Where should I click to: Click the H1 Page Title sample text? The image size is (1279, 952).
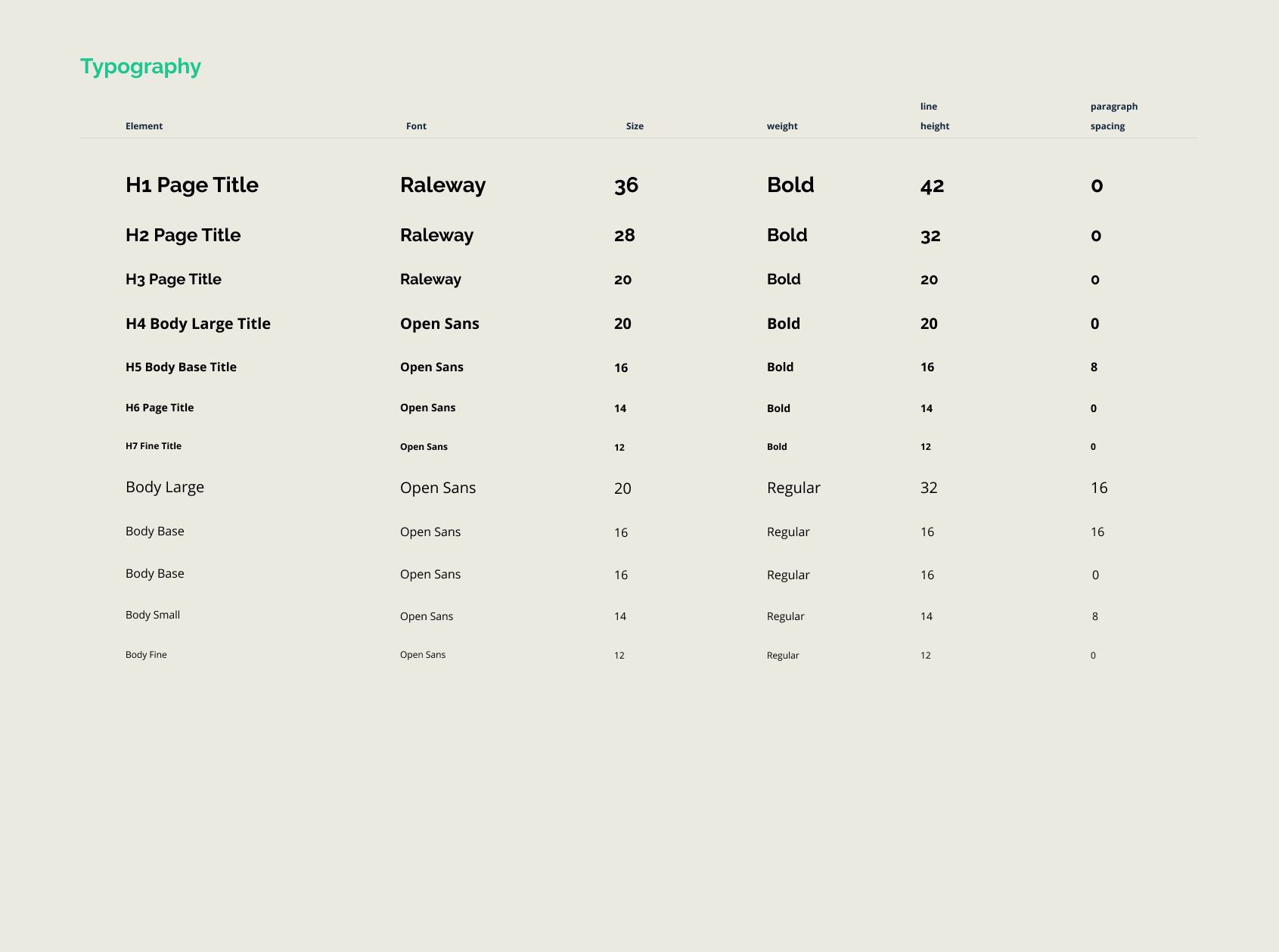click(x=192, y=185)
